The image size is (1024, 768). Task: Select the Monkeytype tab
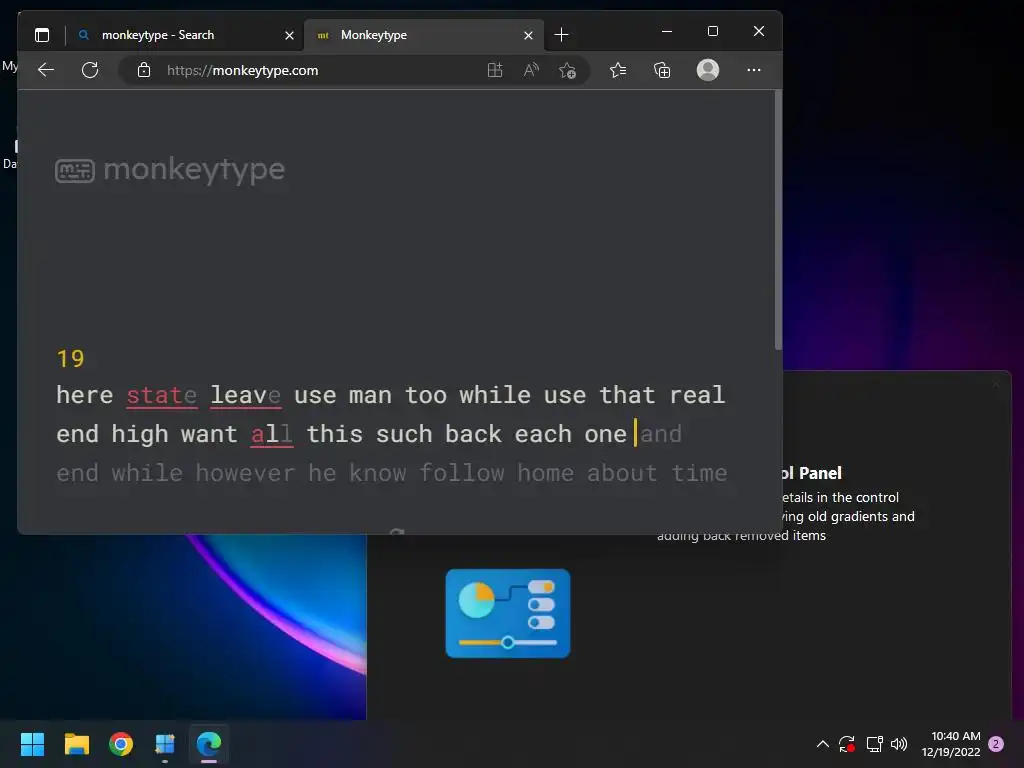click(423, 35)
